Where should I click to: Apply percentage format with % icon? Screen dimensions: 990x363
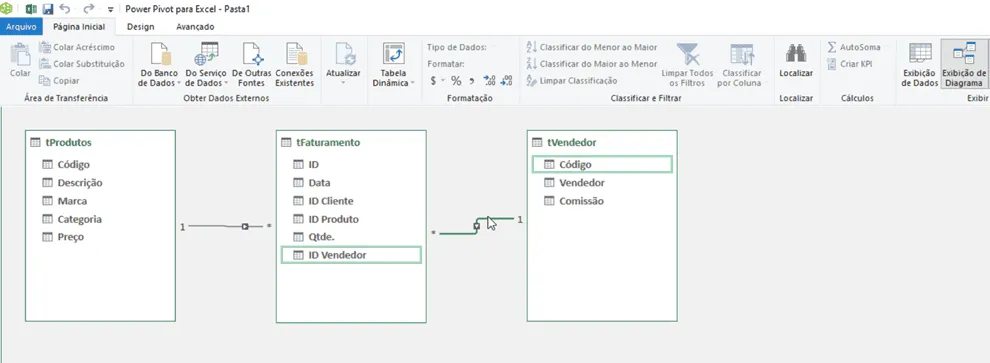[x=456, y=81]
